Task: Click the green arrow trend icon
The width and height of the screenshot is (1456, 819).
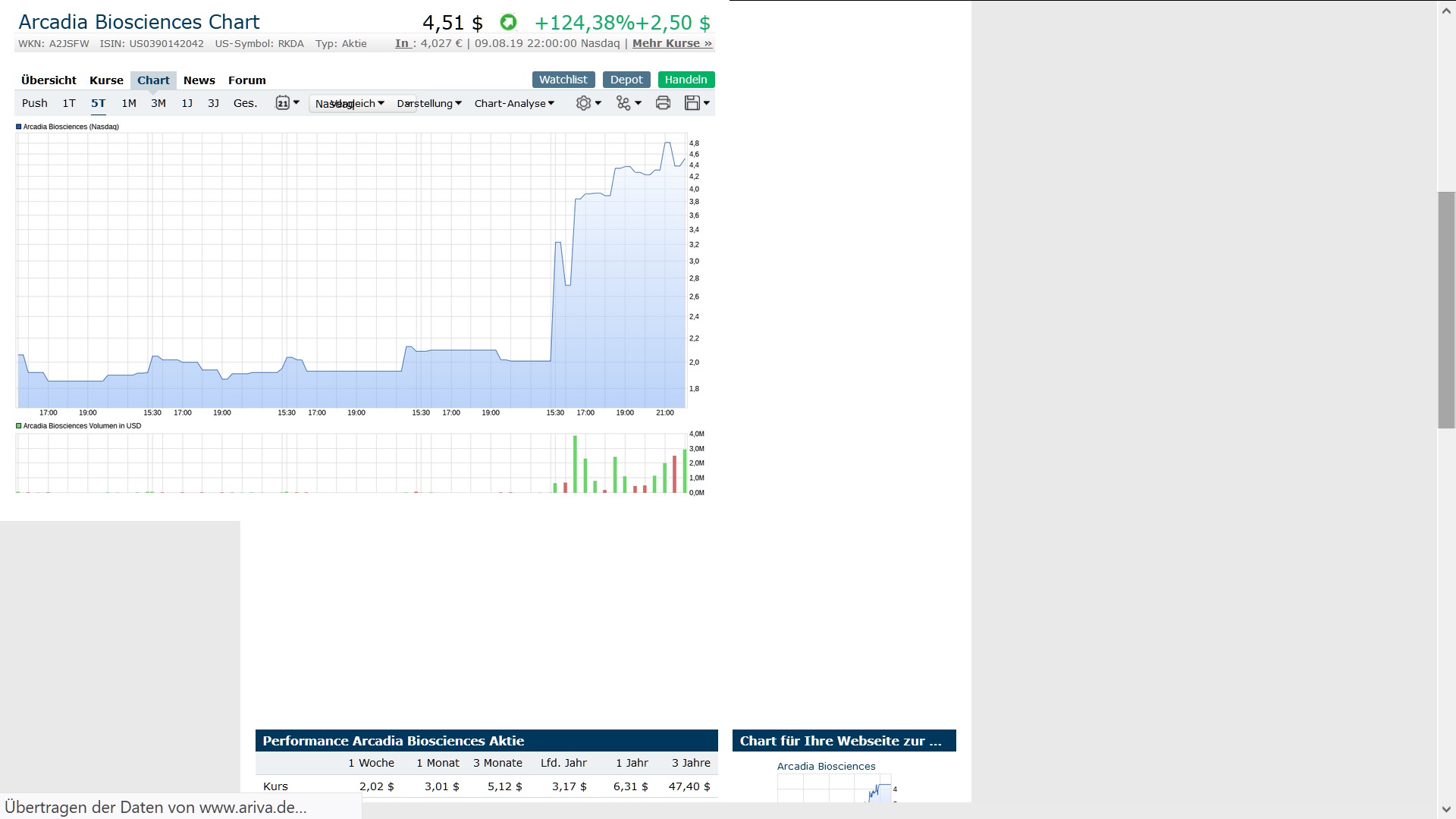Action: point(508,23)
